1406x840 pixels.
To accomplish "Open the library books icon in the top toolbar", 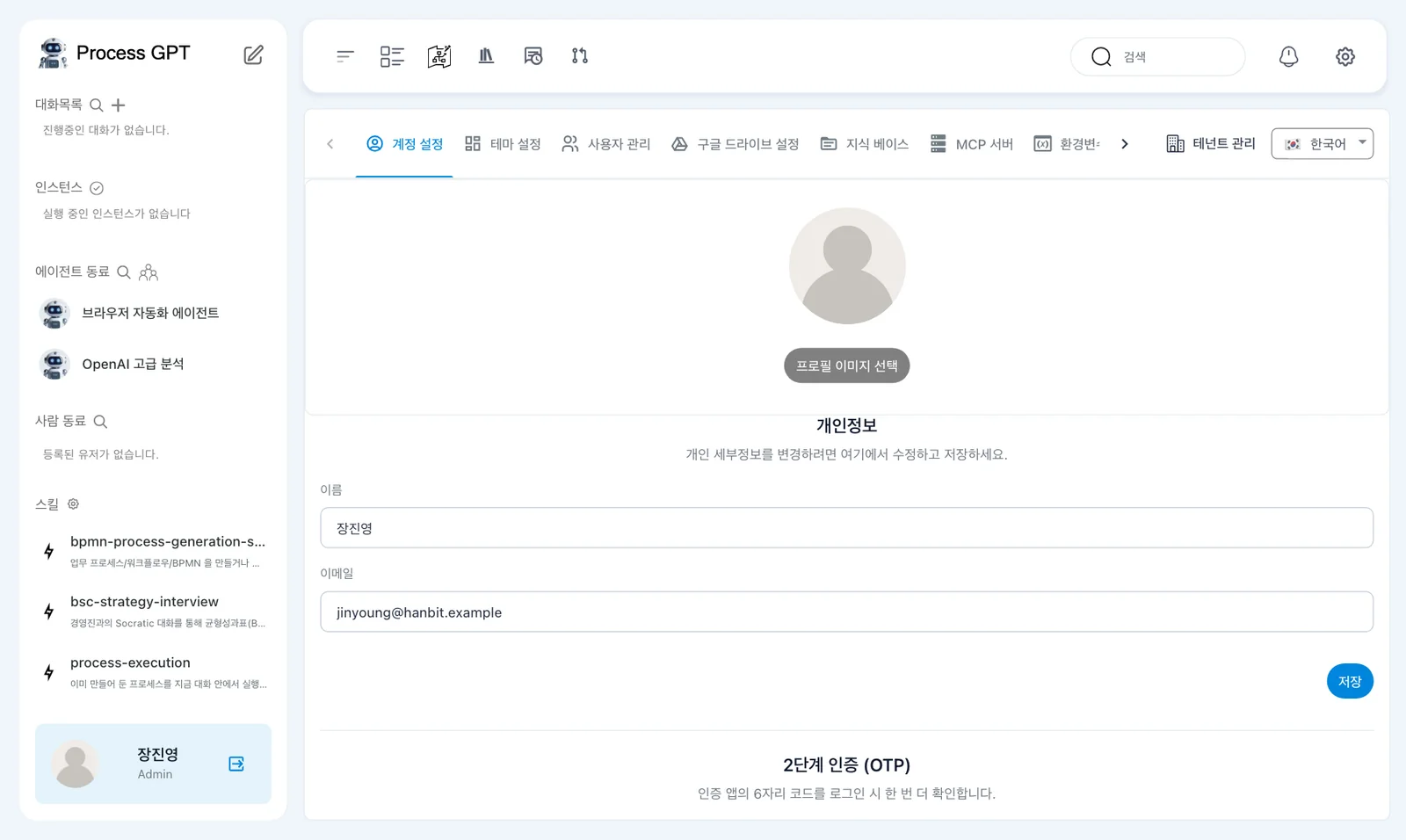I will (x=486, y=56).
